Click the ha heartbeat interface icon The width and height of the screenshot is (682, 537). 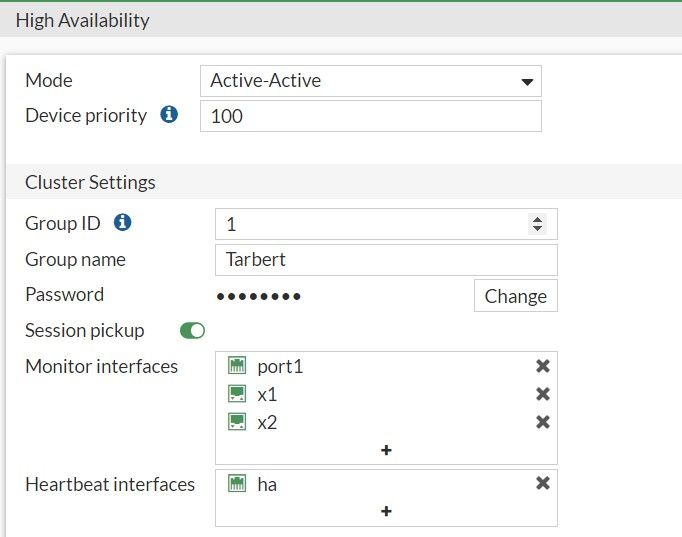(237, 484)
